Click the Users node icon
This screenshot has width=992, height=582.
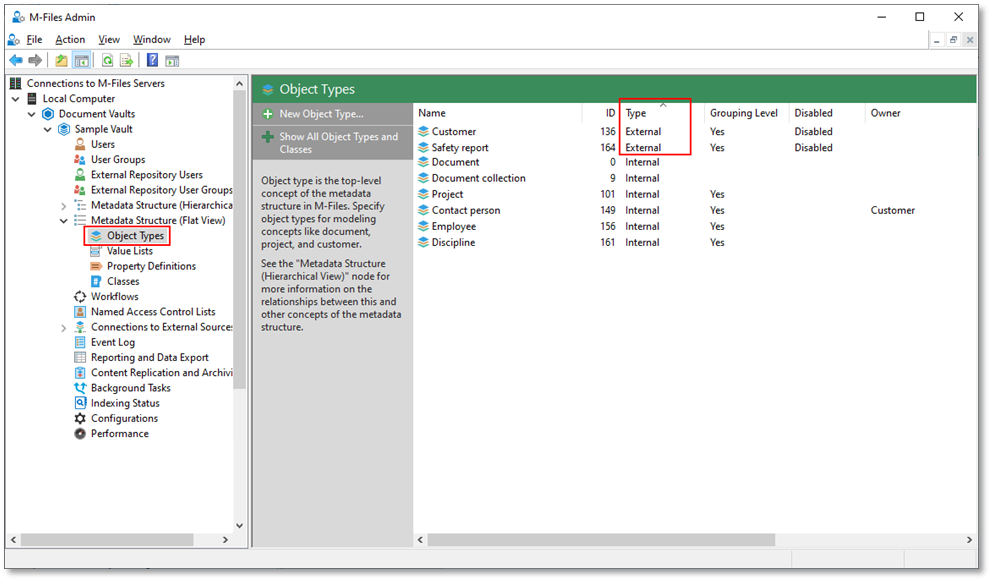coord(80,144)
